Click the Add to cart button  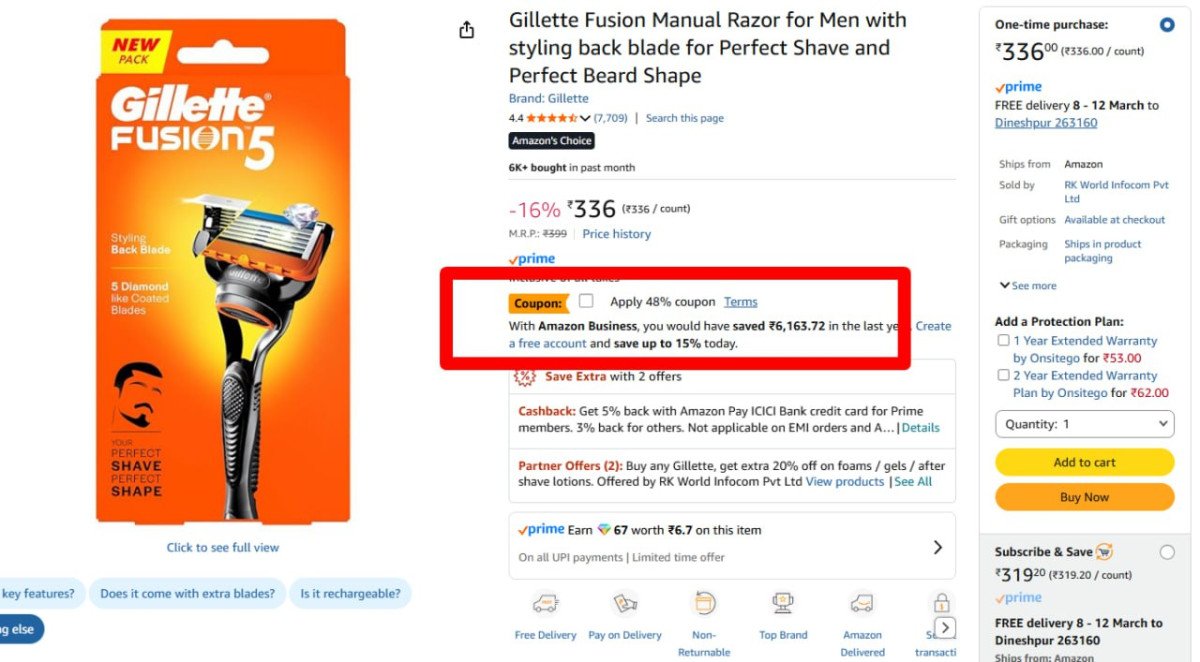click(1084, 462)
